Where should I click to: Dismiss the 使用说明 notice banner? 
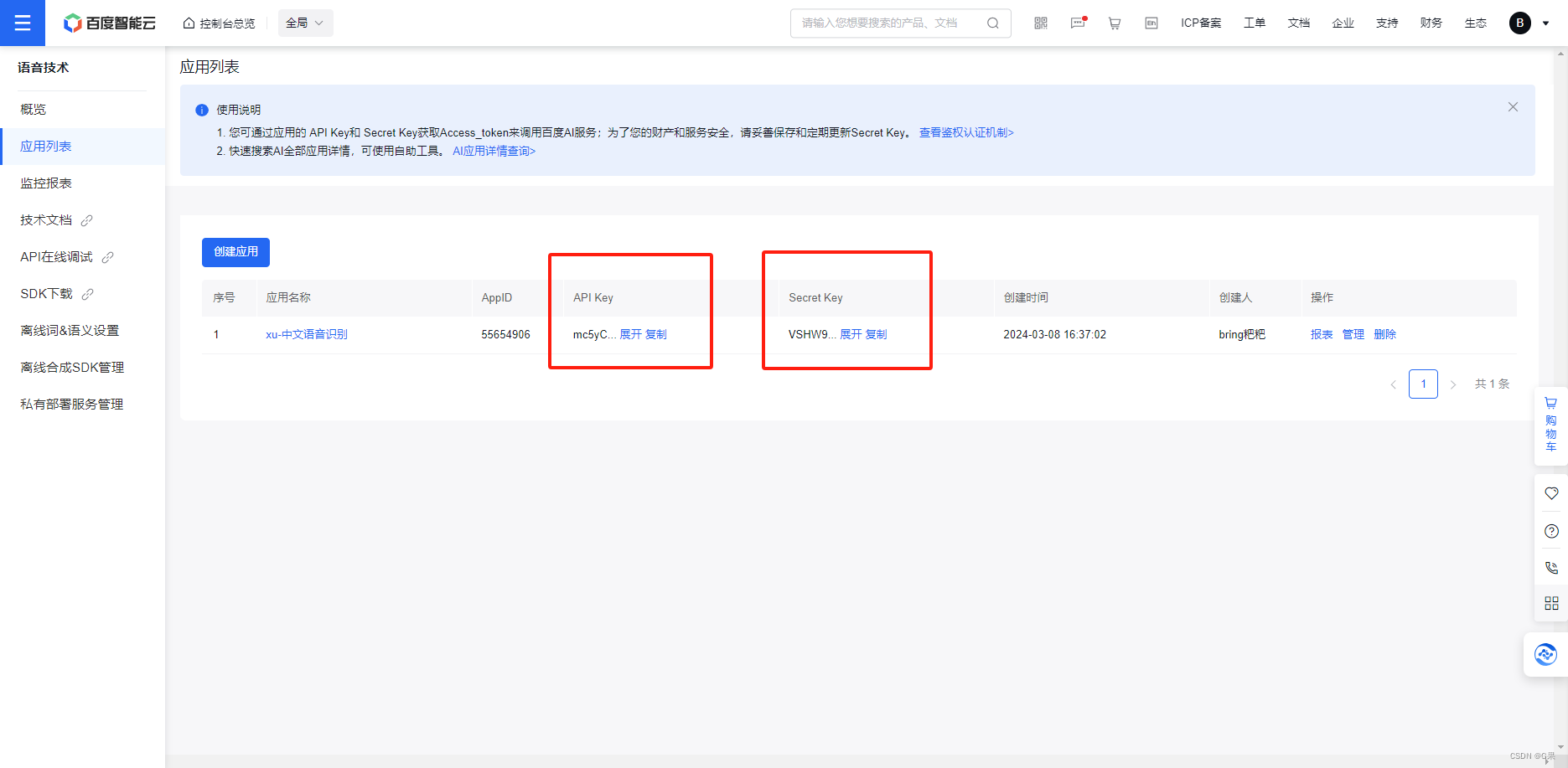pos(1513,106)
